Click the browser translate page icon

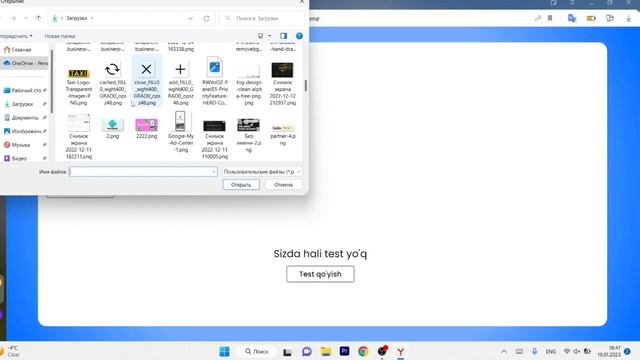point(572,18)
